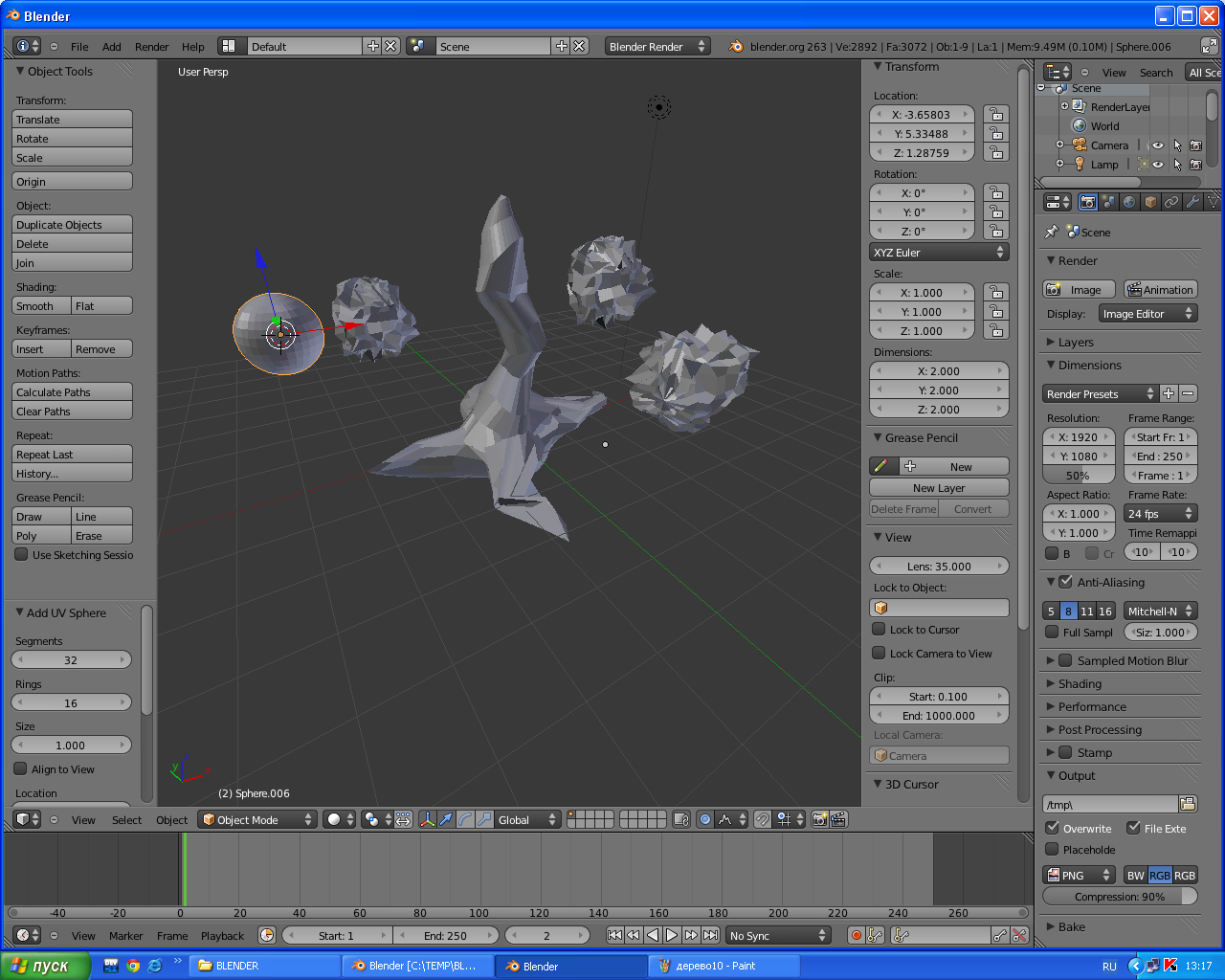
Task: Toggle use preview range clock icon
Action: point(267,935)
